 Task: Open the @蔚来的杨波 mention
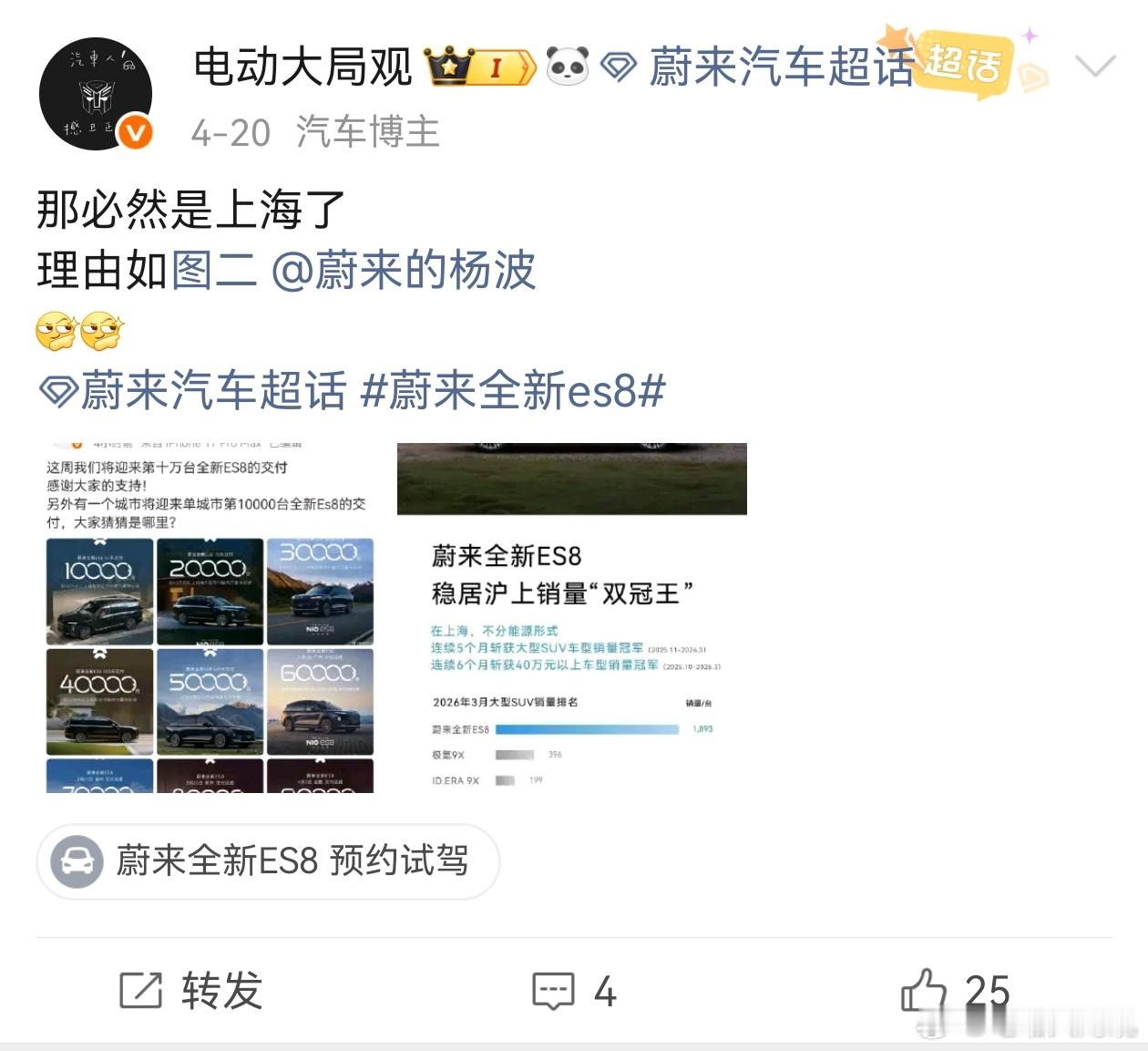[x=404, y=271]
